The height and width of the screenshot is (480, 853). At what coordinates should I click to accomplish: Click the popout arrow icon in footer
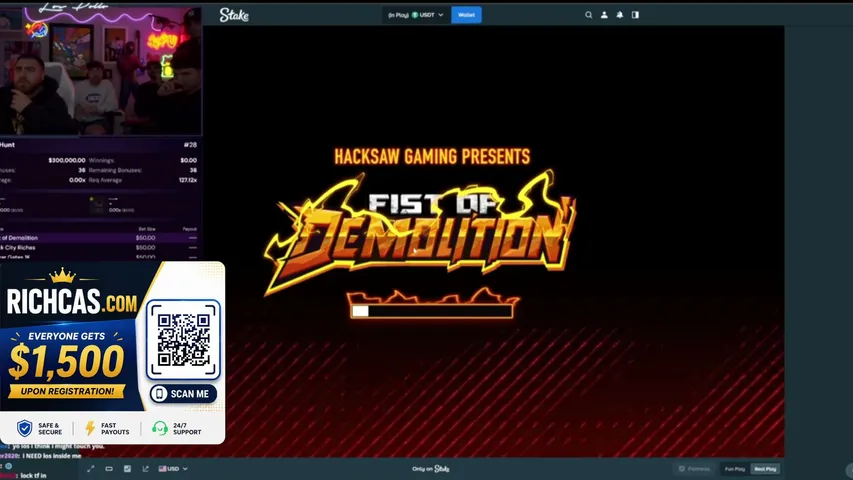145,469
